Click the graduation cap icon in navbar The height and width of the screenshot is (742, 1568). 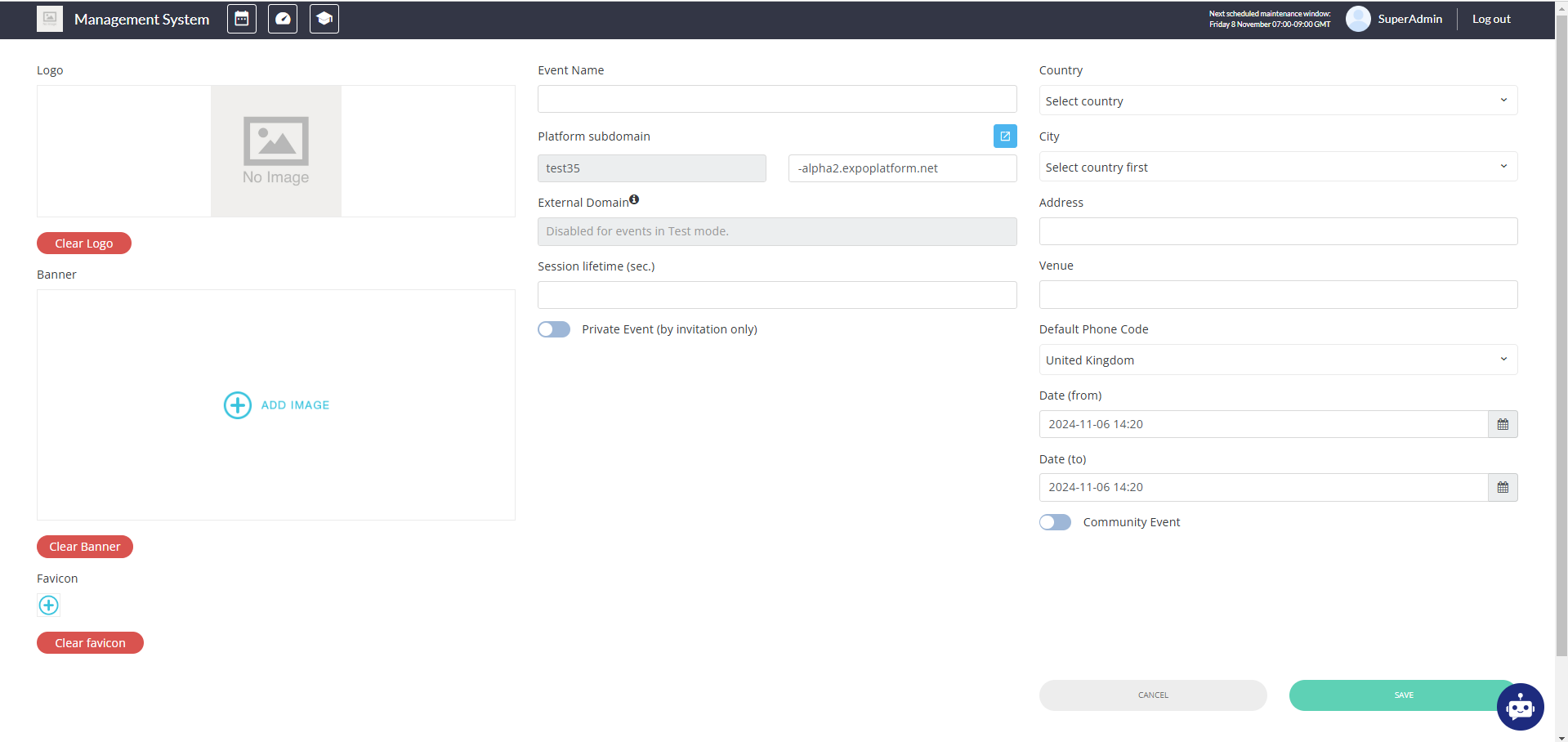click(324, 19)
